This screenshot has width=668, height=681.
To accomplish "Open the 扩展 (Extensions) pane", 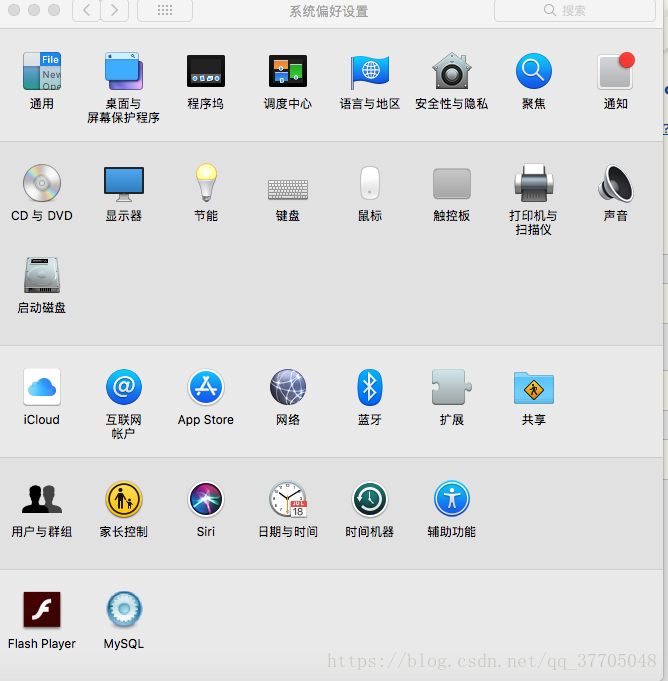I will [452, 387].
